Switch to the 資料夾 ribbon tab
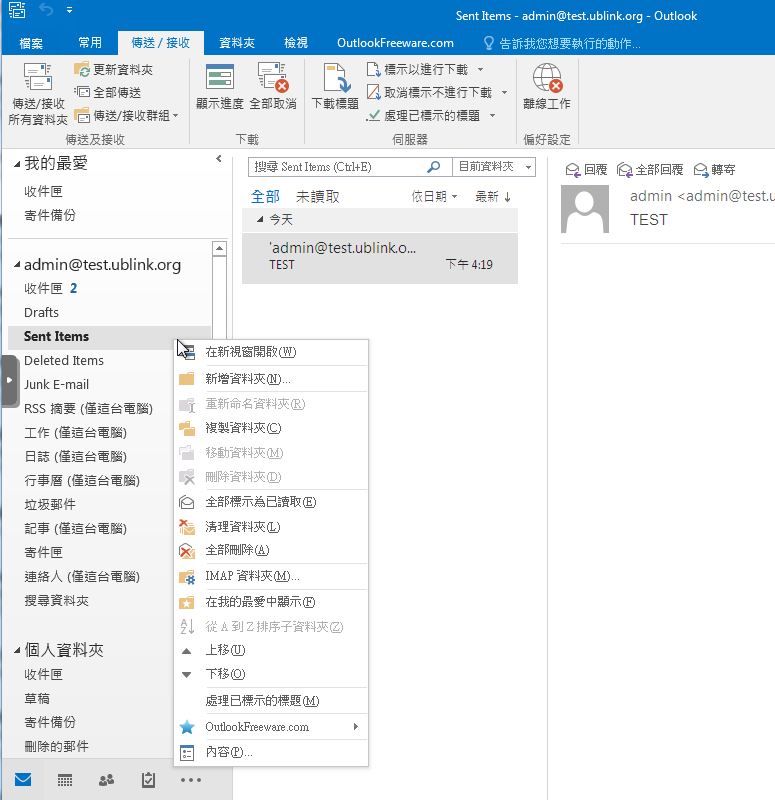 point(236,43)
